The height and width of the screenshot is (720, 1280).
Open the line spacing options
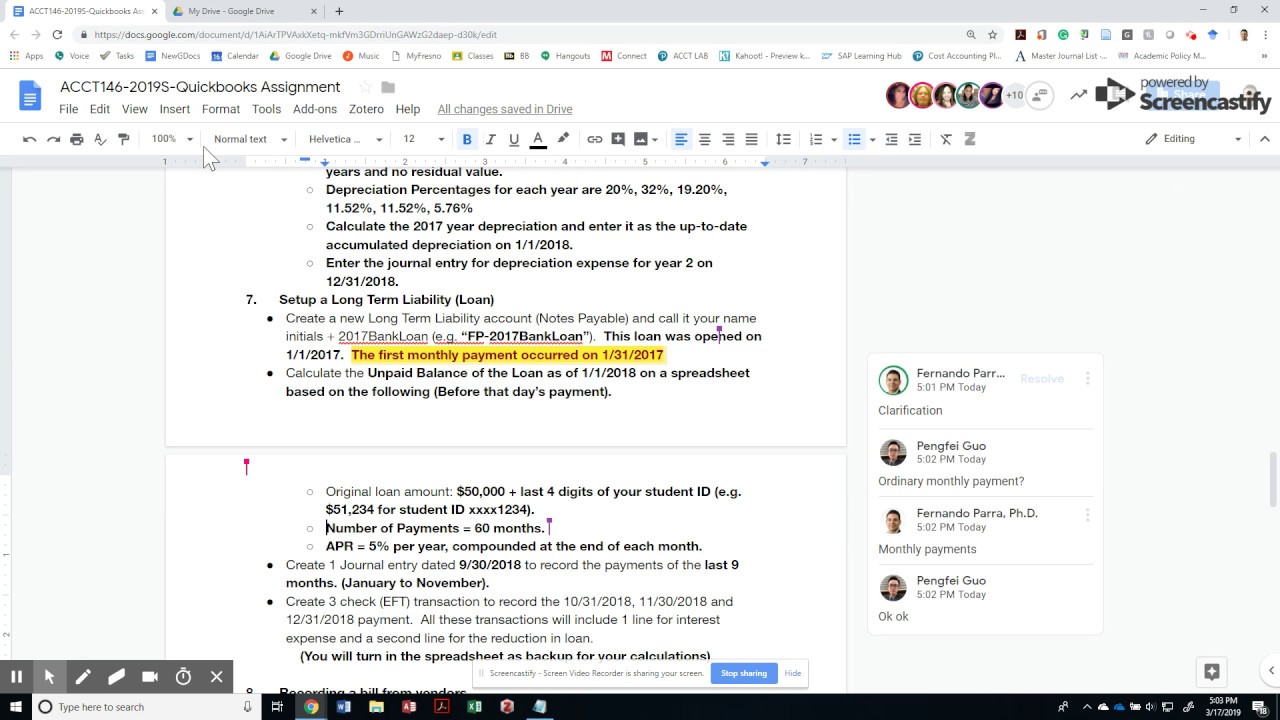[x=784, y=139]
